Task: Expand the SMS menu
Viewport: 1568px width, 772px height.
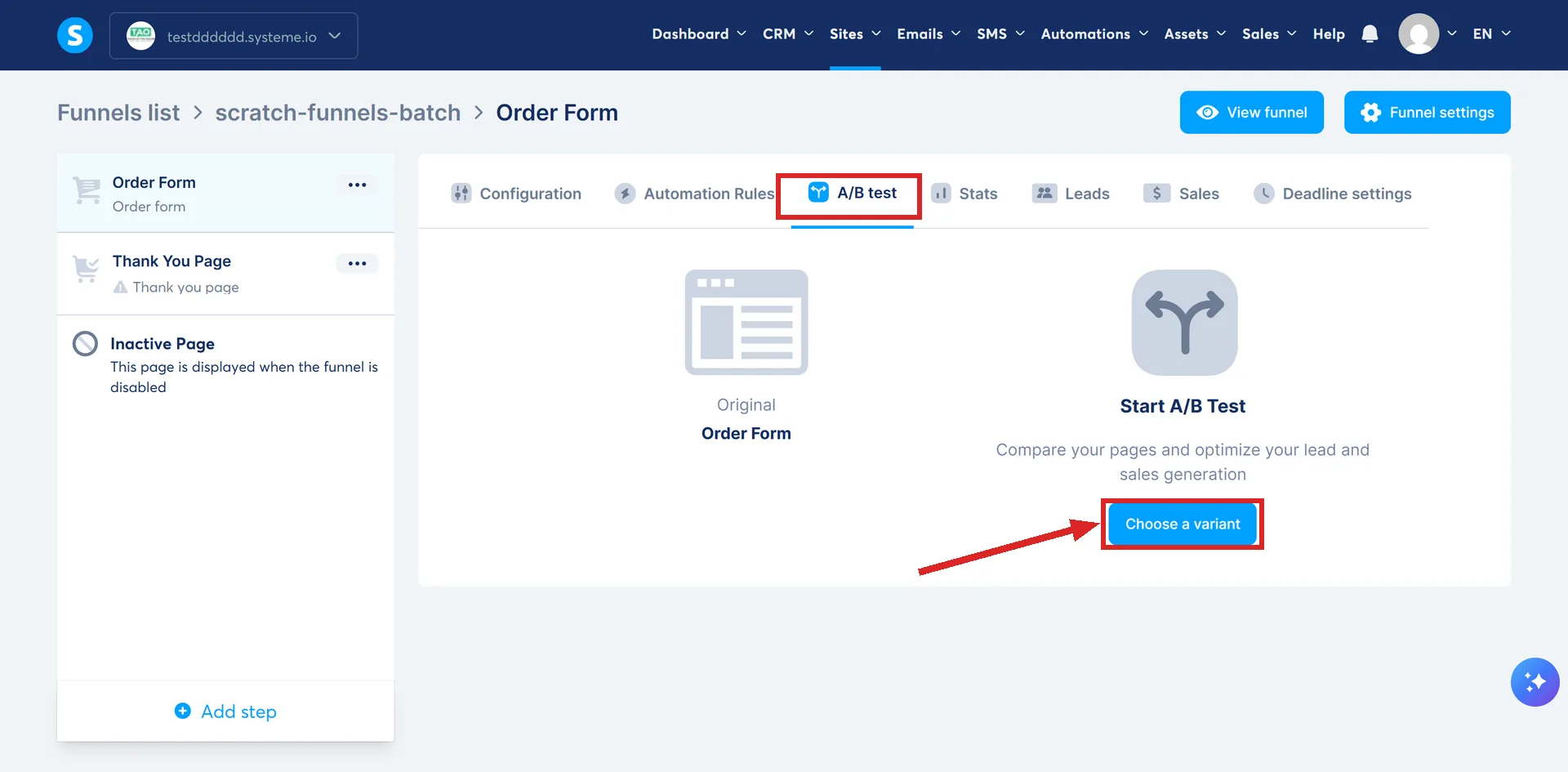Action: click(1000, 33)
